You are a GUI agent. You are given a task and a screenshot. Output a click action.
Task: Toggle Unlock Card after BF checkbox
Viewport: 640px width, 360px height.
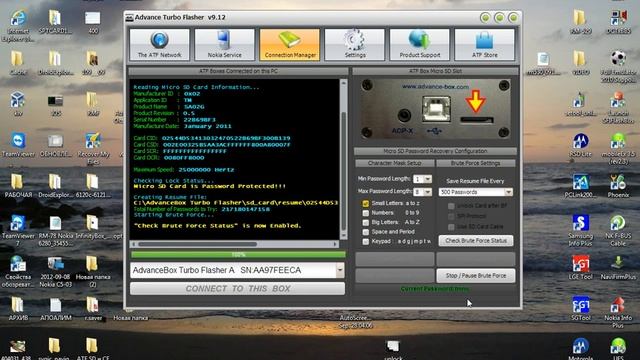pyautogui.click(x=451, y=206)
